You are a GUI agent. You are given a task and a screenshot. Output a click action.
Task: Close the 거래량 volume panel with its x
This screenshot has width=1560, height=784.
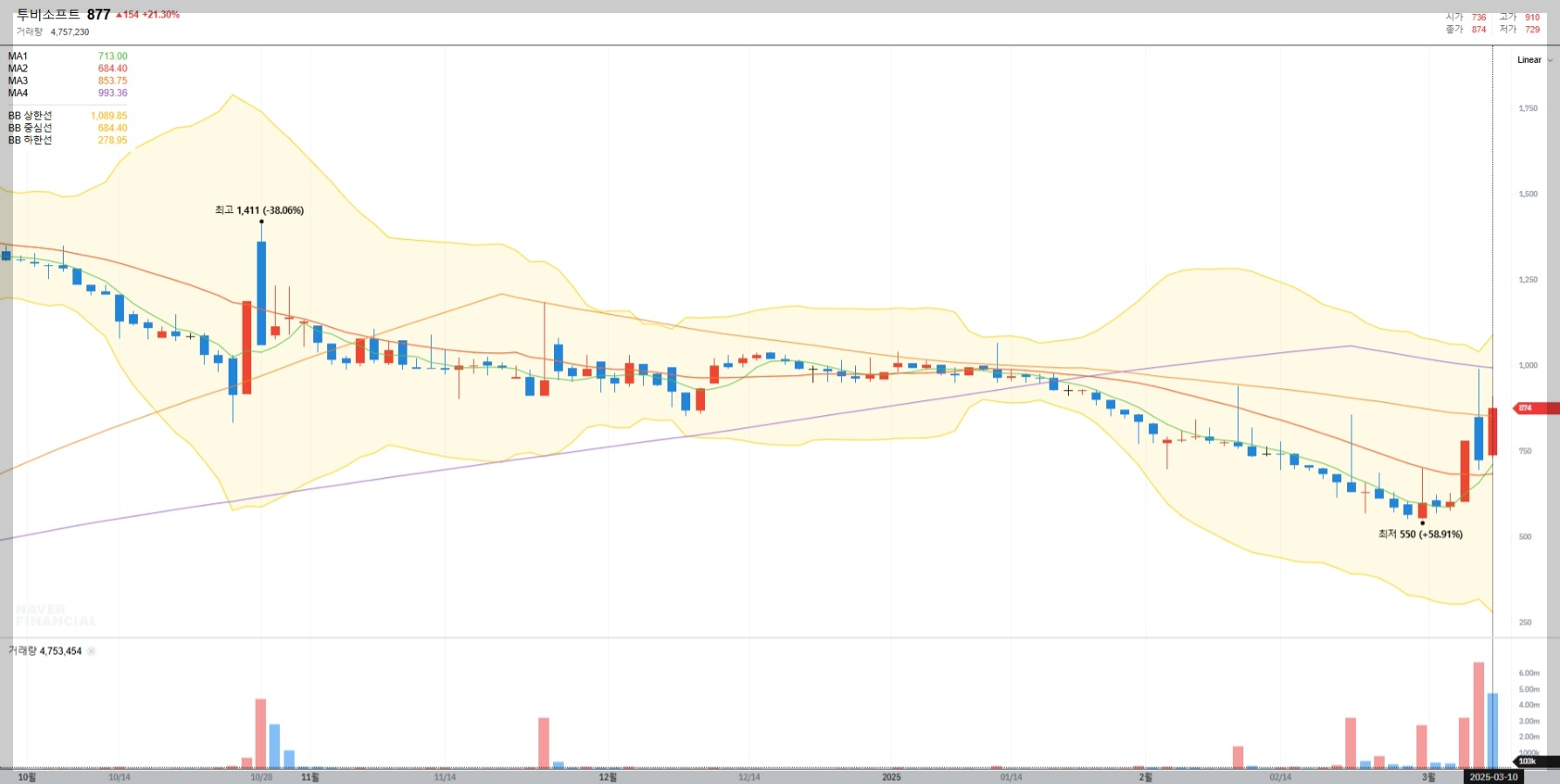[x=92, y=651]
